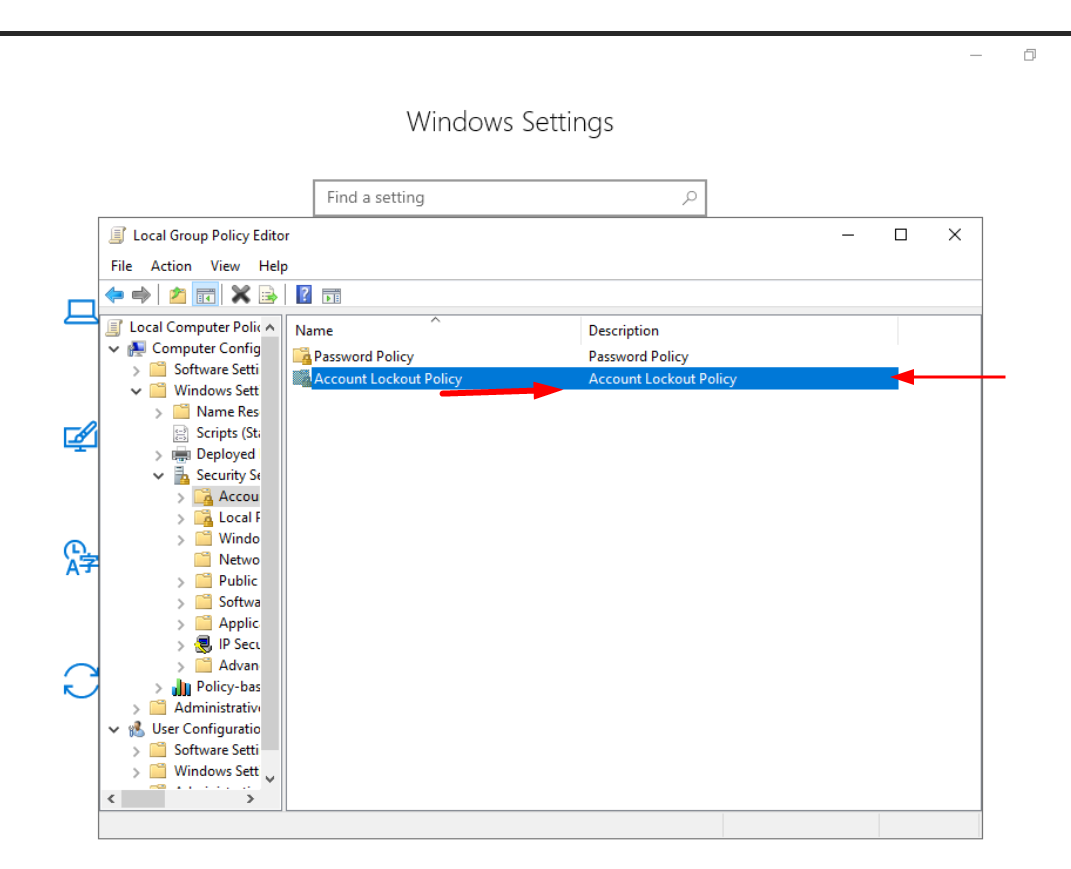This screenshot has width=1071, height=869.
Task: Toggle Show/Hide Console Tree toolbar button
Action: (205, 295)
